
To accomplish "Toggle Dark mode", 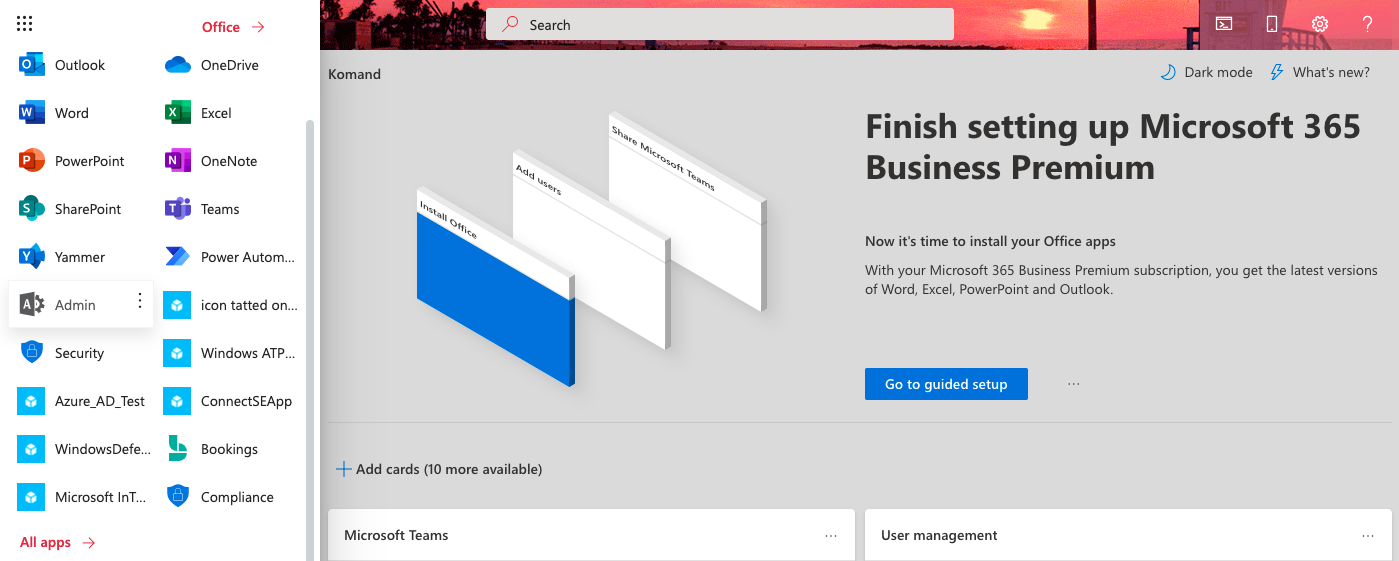I will pyautogui.click(x=1206, y=72).
